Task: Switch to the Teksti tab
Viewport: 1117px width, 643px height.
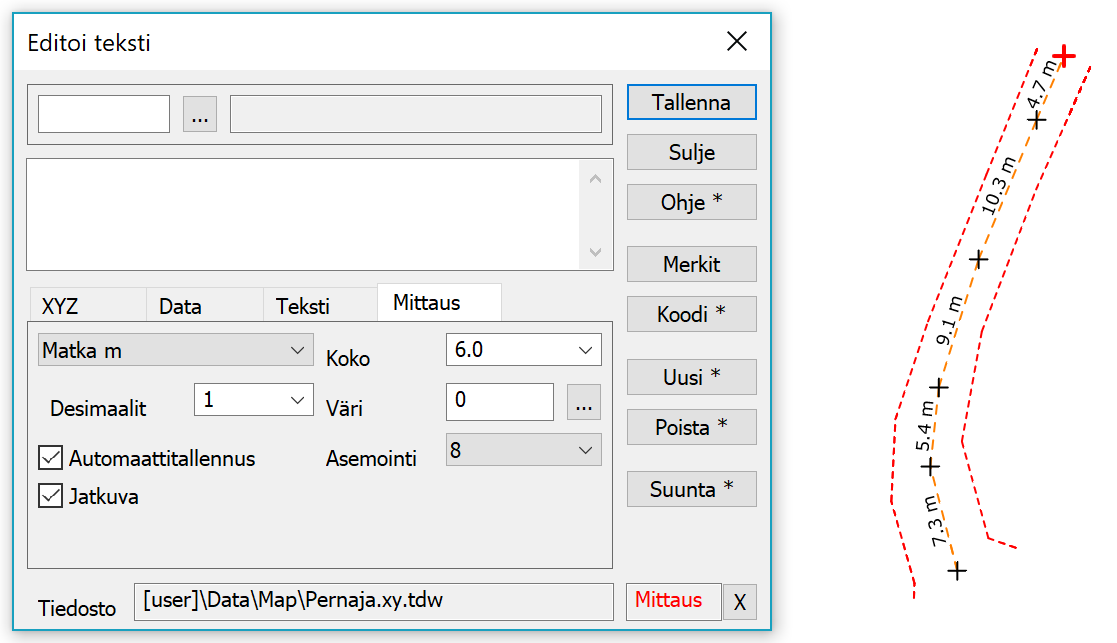Action: point(303,306)
